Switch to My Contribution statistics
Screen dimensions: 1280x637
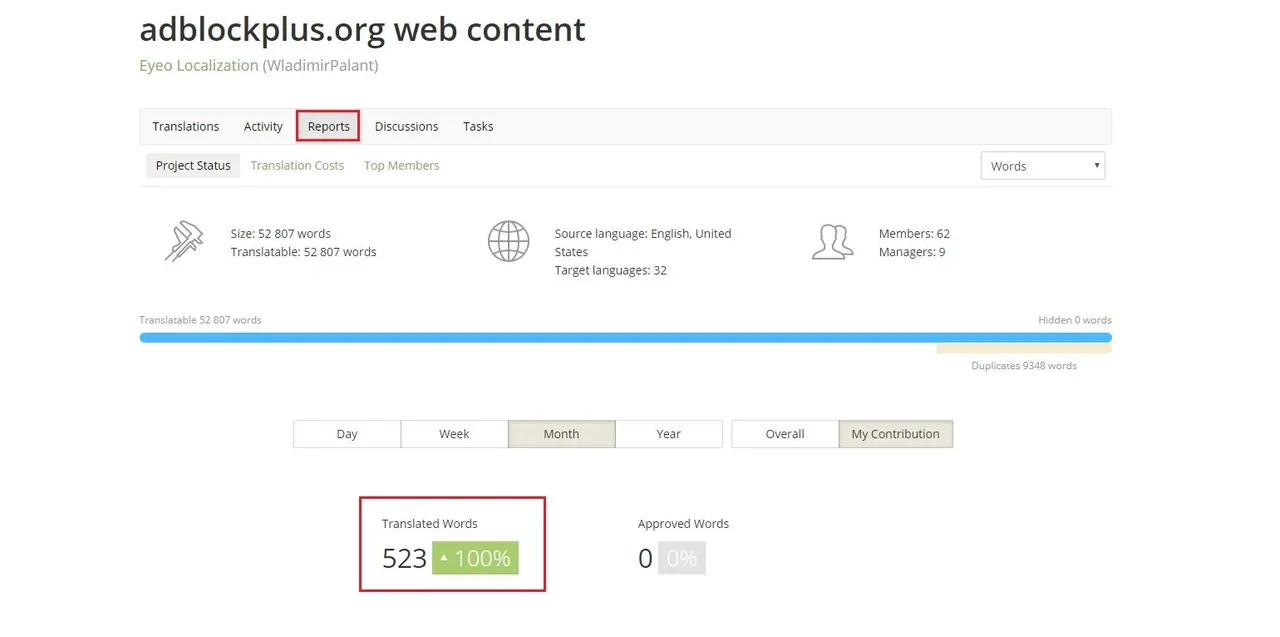(x=895, y=434)
